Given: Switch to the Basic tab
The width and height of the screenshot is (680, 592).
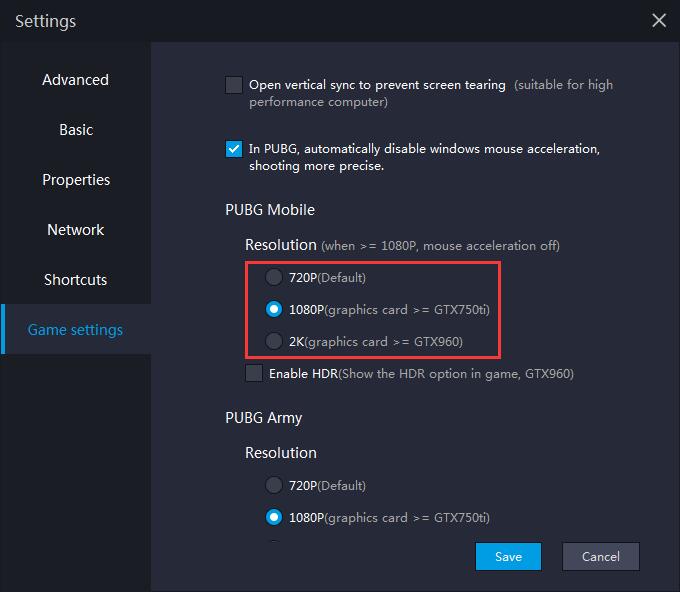Looking at the screenshot, I should point(76,130).
